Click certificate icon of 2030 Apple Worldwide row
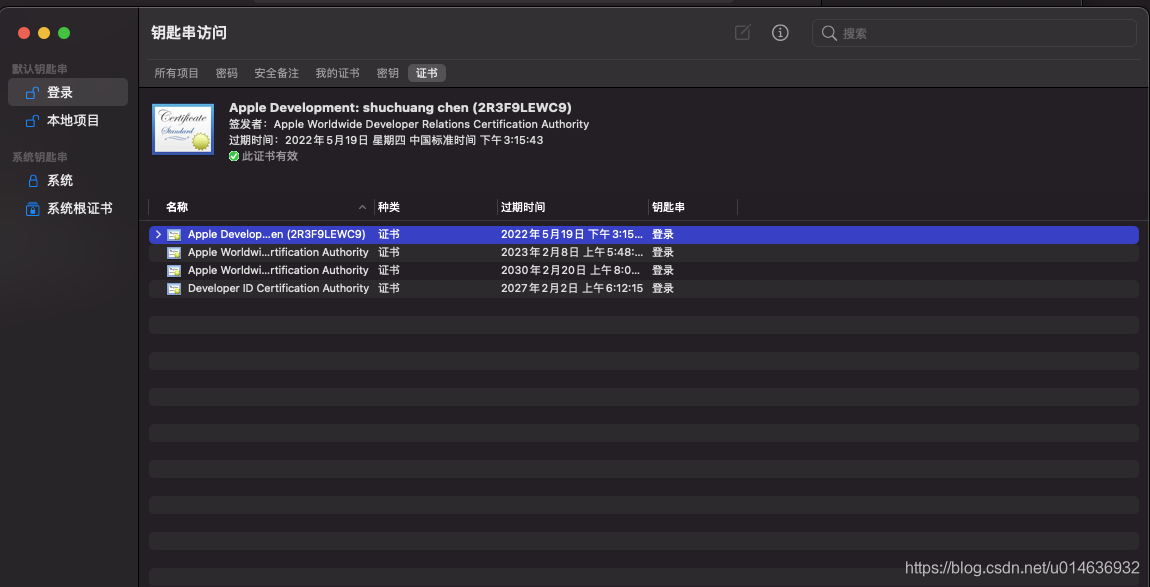Viewport: 1150px width, 587px height. click(174, 271)
